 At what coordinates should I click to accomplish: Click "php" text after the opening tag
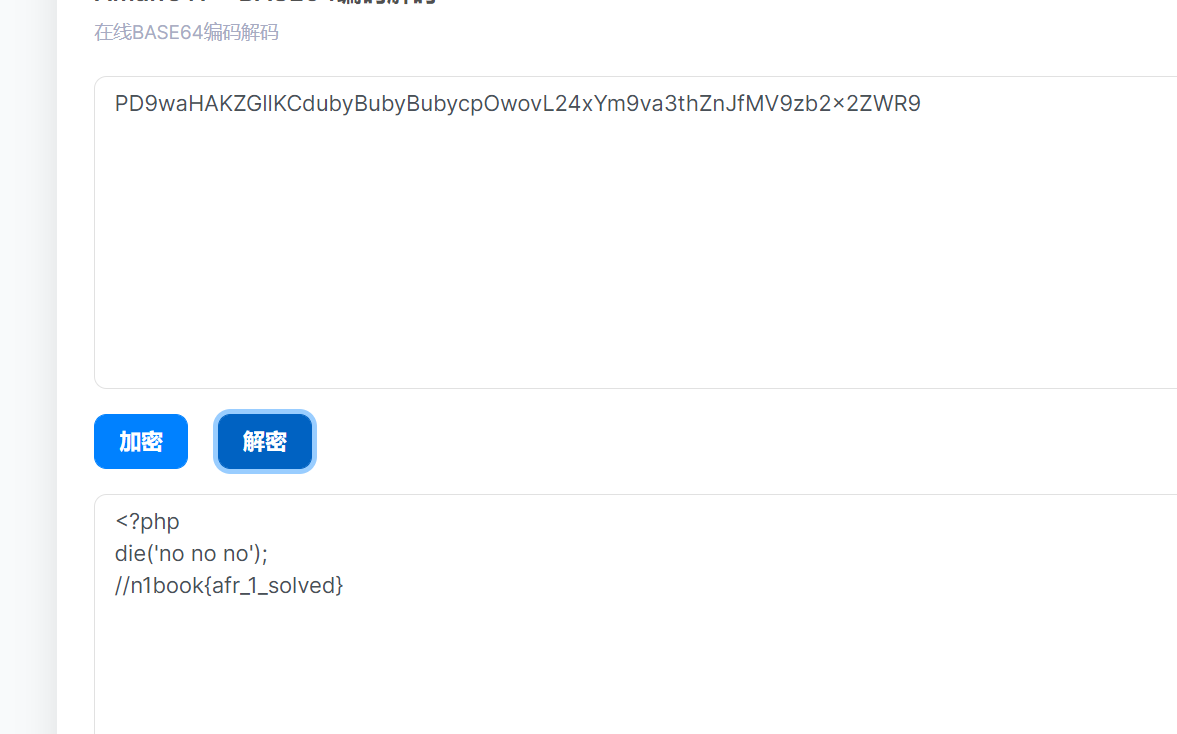coord(160,522)
